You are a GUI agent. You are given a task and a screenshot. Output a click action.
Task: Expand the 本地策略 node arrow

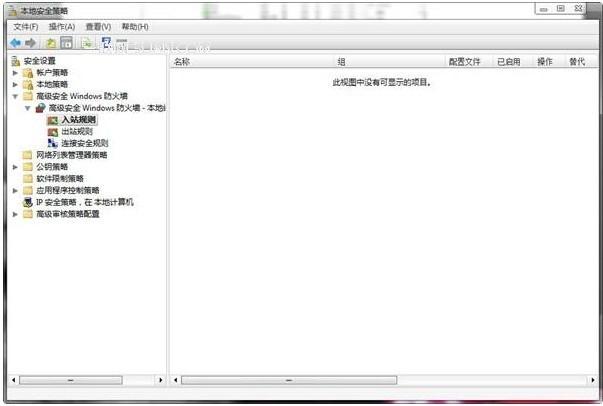pyautogui.click(x=15, y=85)
